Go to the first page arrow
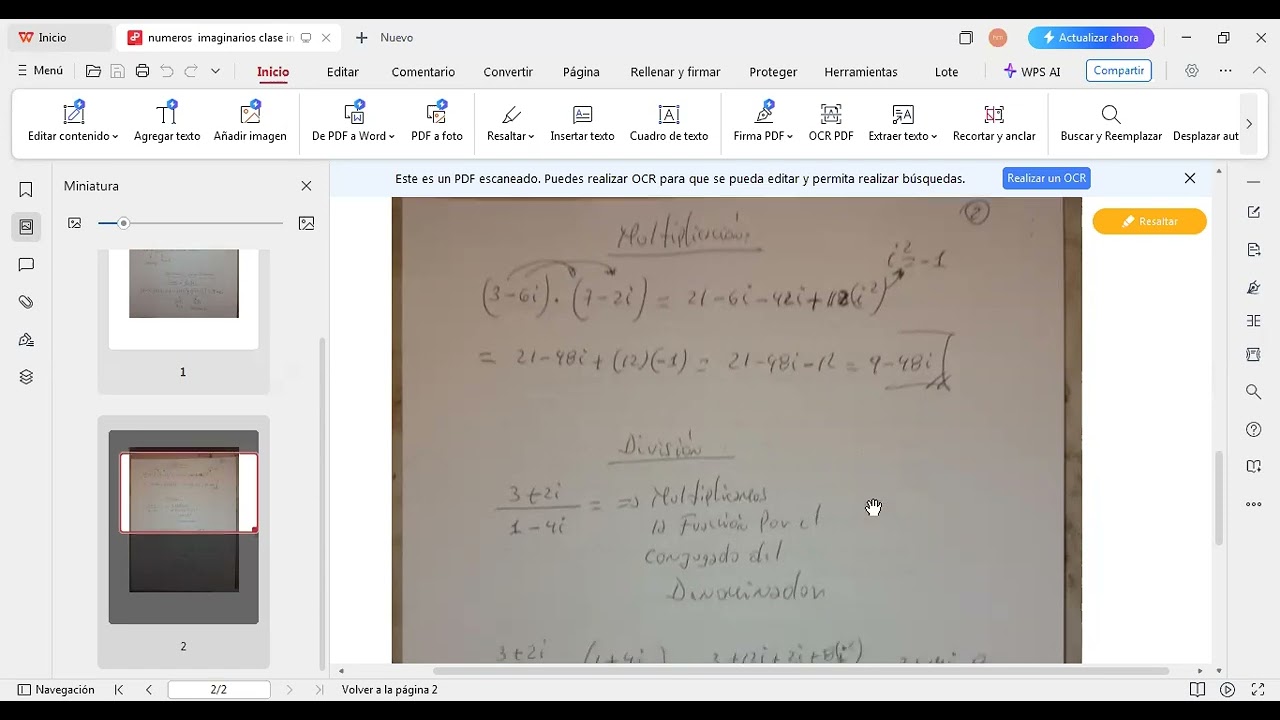This screenshot has height=720, width=1280. (x=119, y=689)
